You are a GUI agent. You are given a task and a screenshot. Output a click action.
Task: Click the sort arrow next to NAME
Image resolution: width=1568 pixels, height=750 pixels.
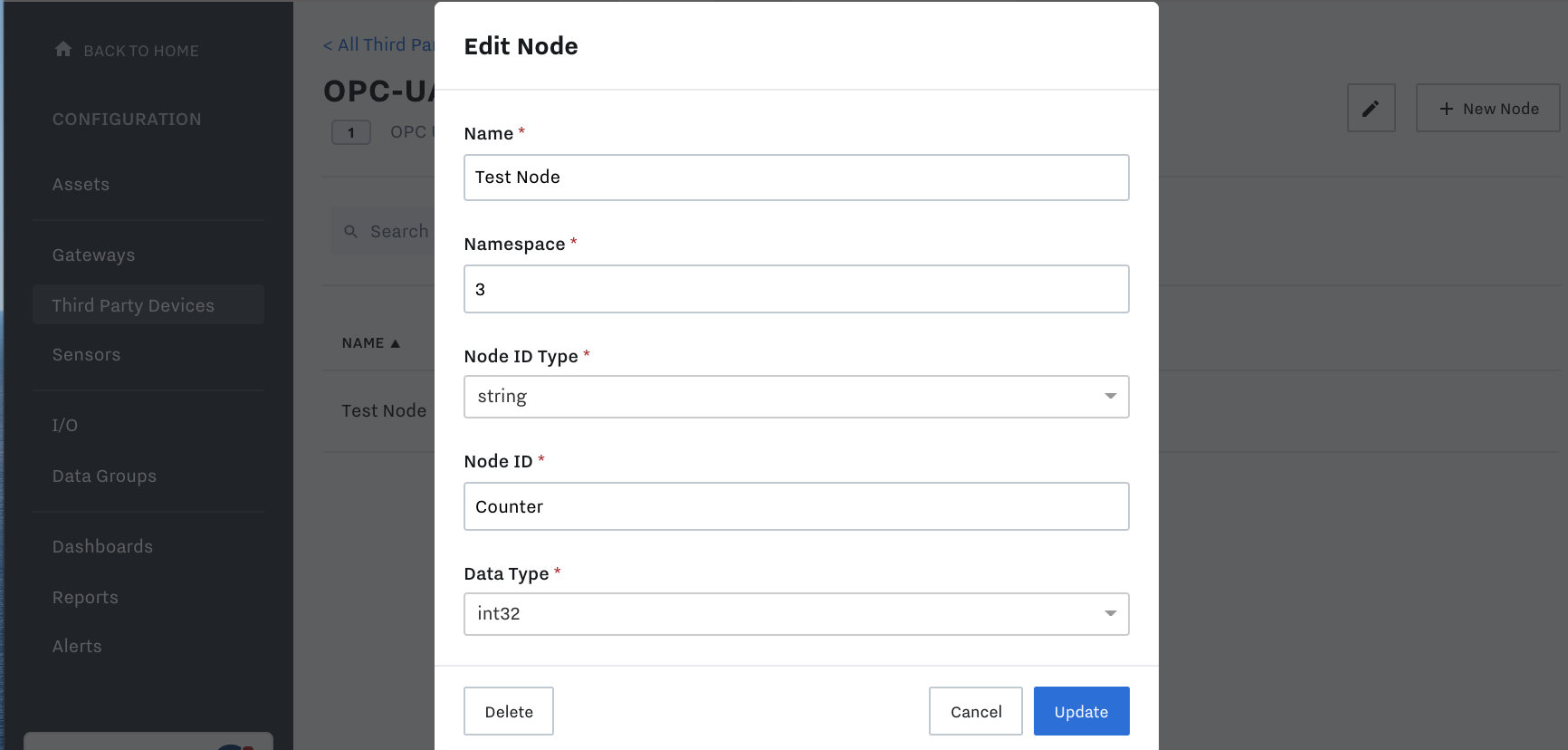(395, 343)
